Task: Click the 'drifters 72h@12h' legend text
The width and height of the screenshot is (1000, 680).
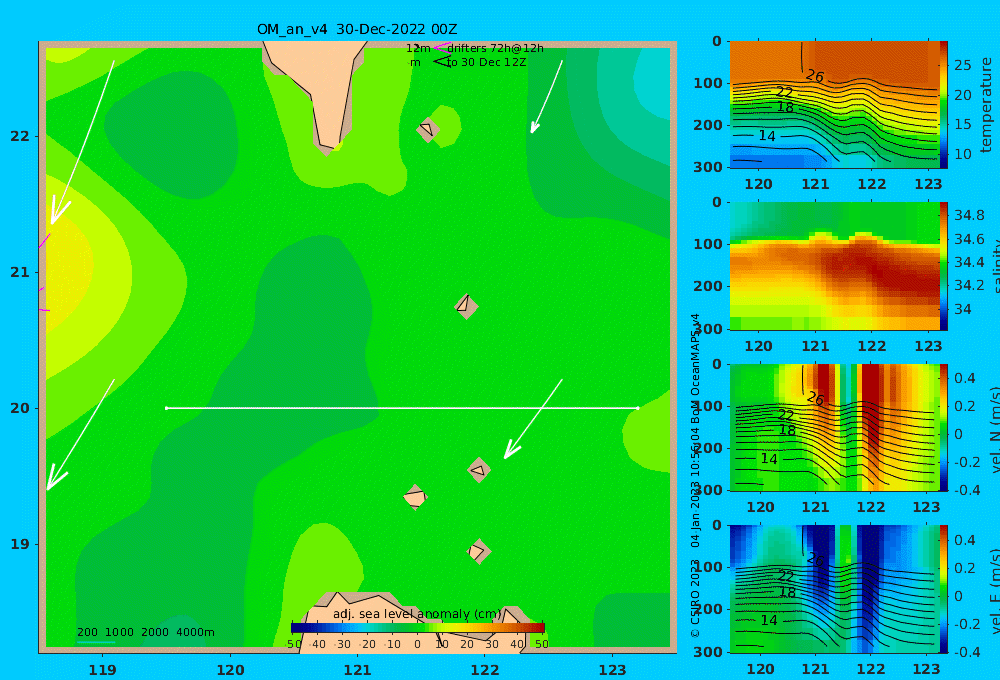Action: click(x=495, y=48)
